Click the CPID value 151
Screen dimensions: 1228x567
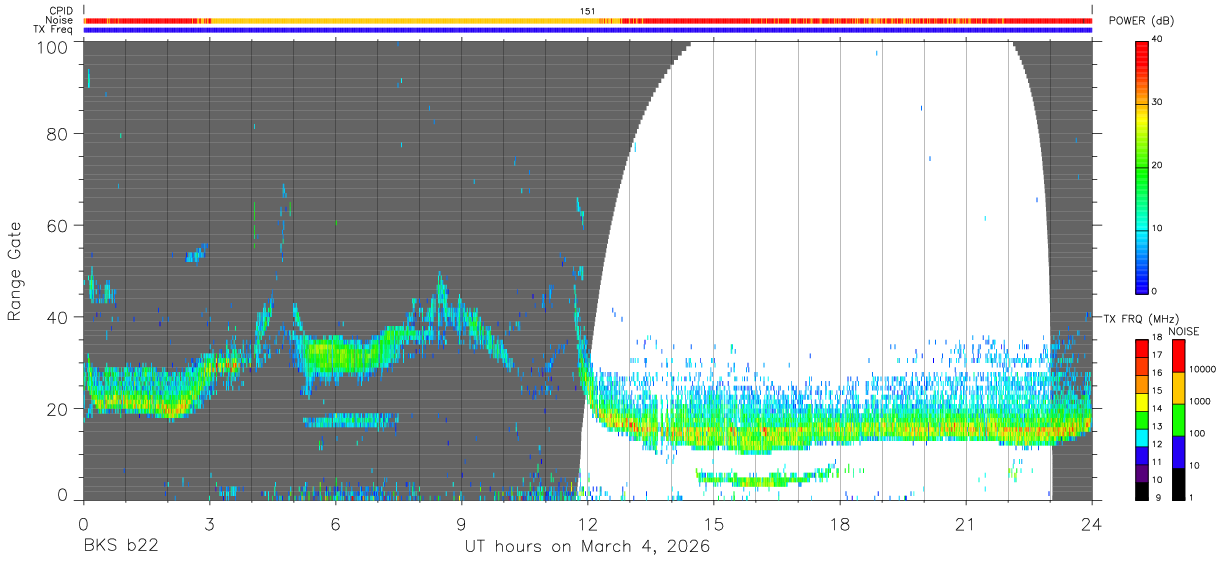pyautogui.click(x=588, y=11)
